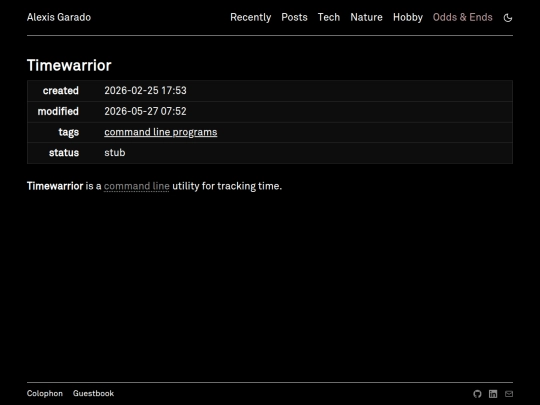Open the command line link in paragraph
540x405 pixels.
tap(136, 186)
